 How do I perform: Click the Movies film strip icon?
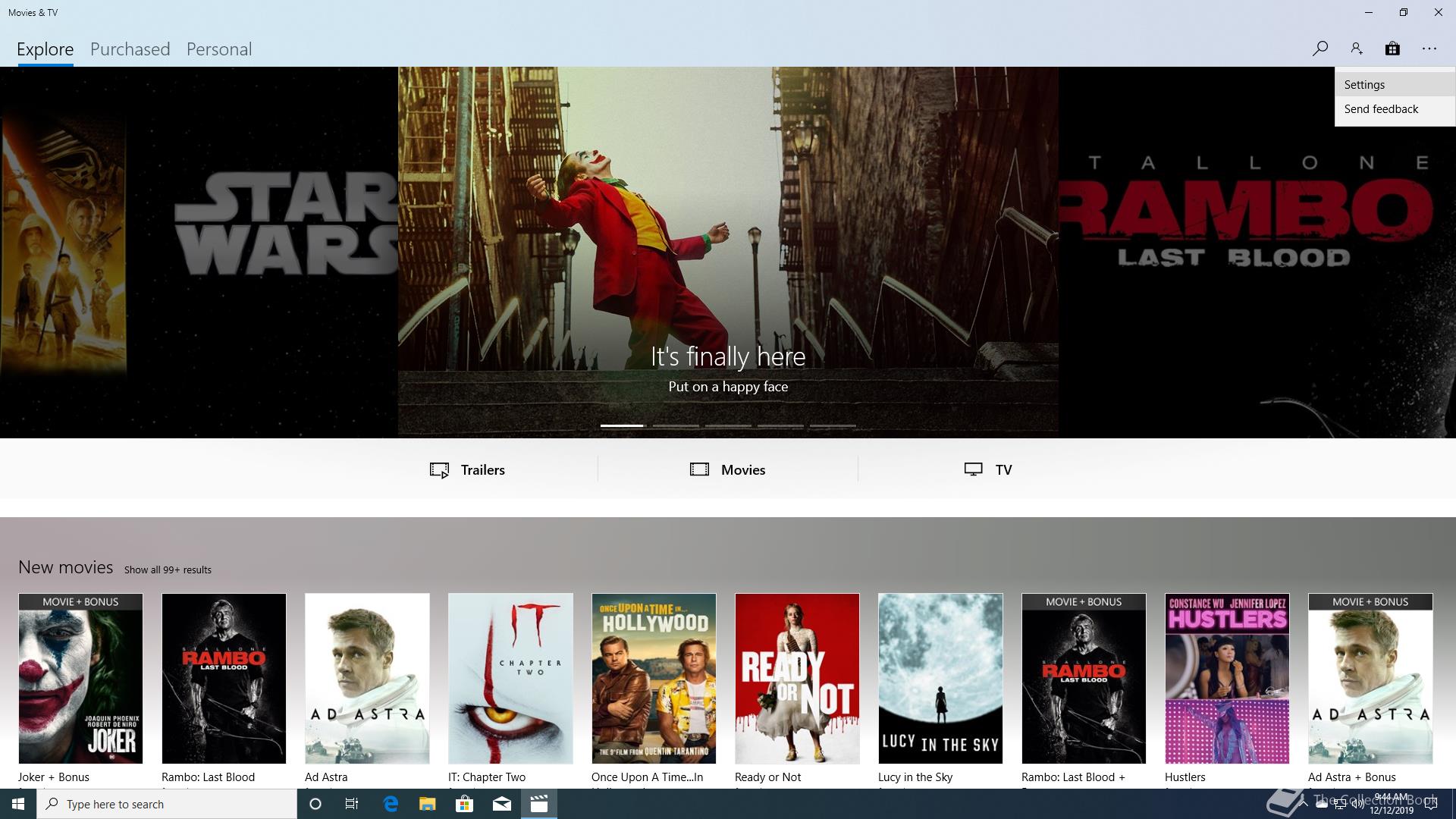point(699,469)
